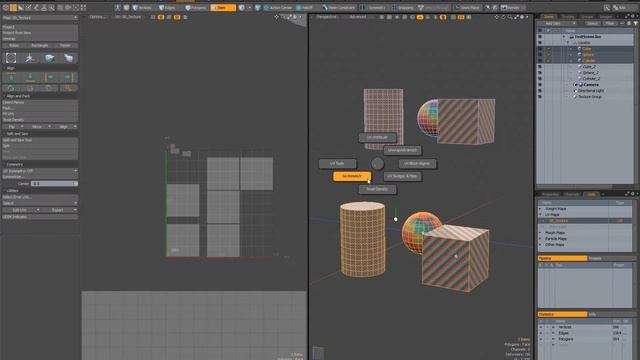Click the fourth green Align icon
Image resolution: width=640 pixels, height=360 pixels.
pyautogui.click(x=68, y=77)
